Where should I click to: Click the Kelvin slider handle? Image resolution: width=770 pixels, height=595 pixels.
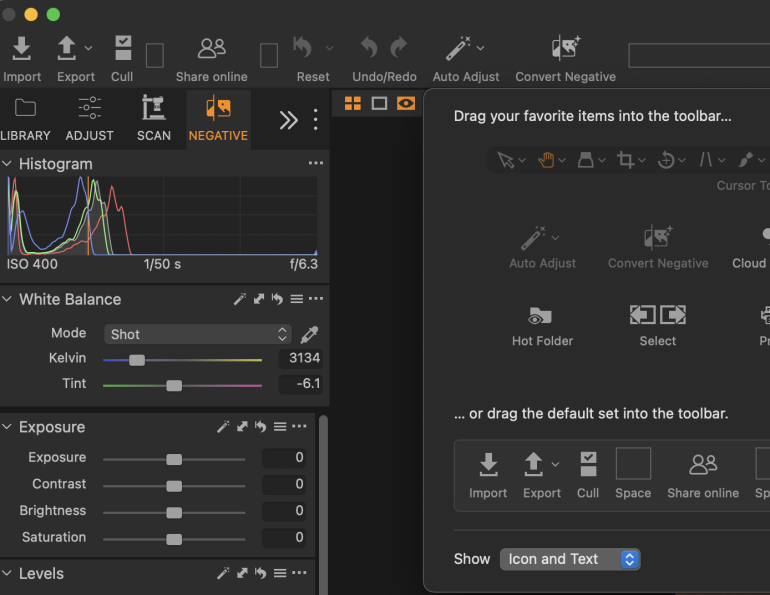click(x=137, y=360)
